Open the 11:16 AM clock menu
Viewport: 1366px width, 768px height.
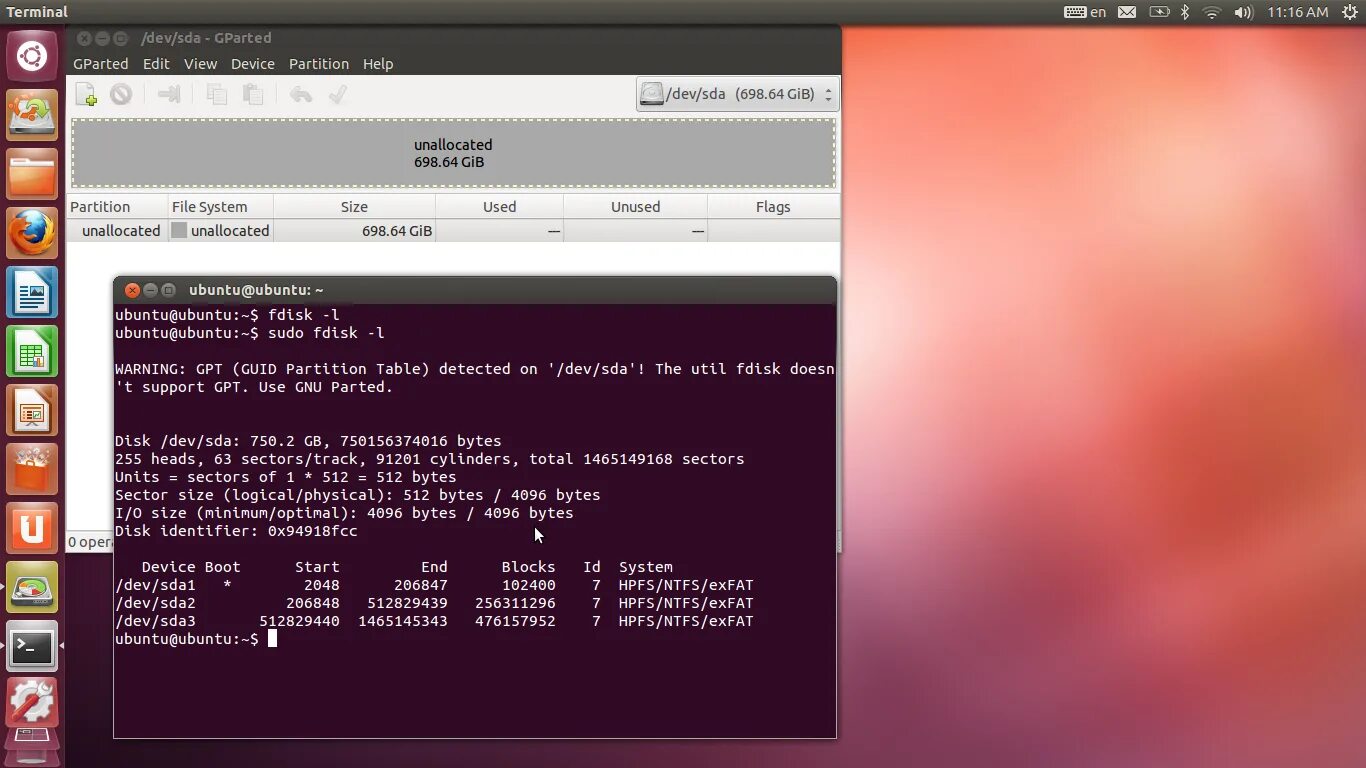[1297, 12]
